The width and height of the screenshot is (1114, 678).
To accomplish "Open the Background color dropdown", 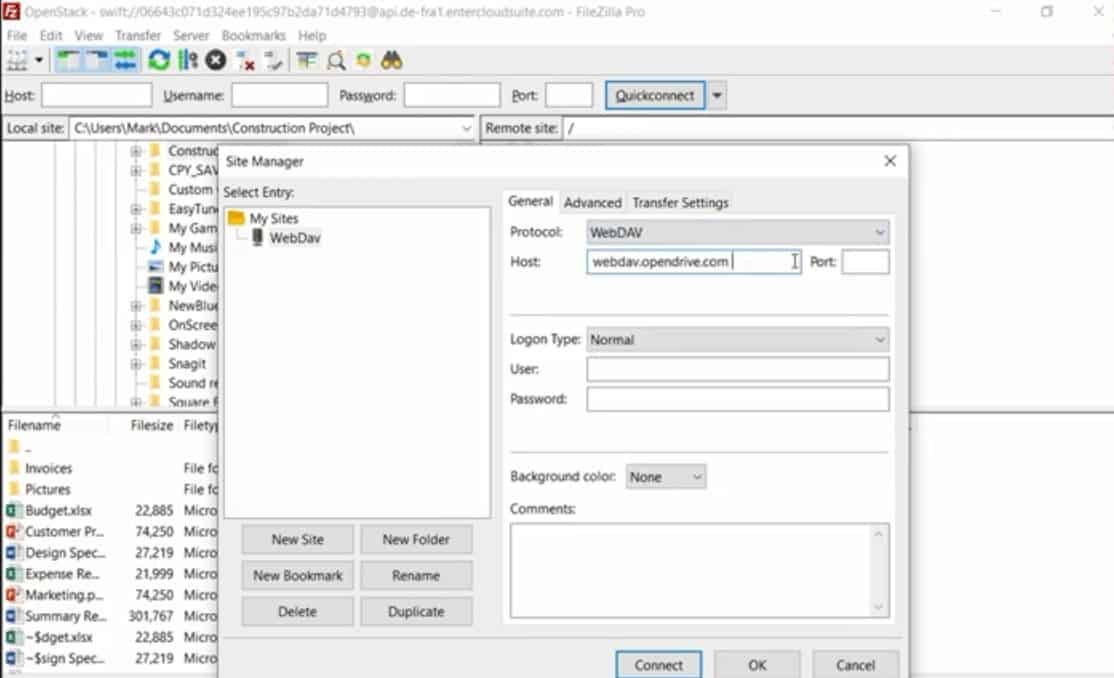I will (x=666, y=477).
